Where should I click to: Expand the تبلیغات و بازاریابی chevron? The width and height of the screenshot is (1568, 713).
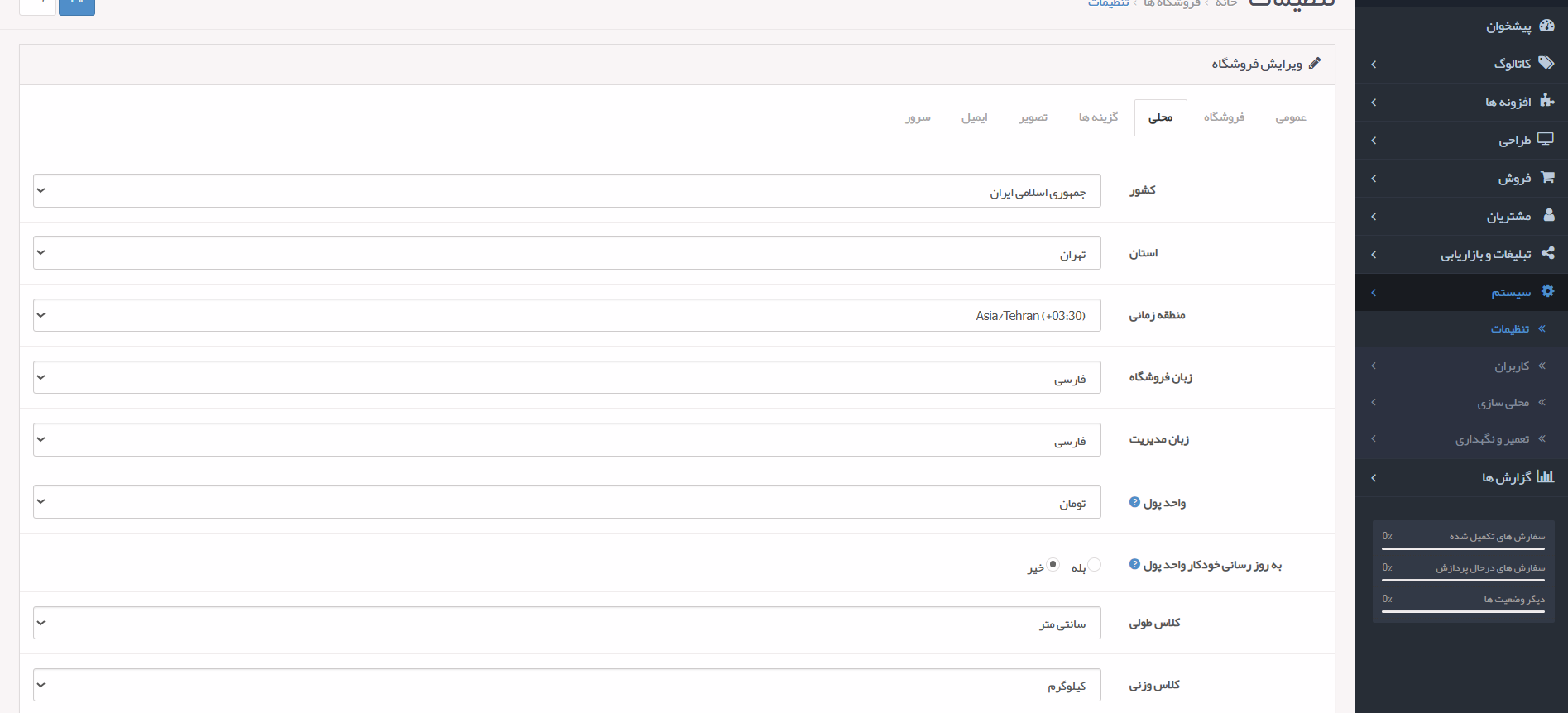point(1374,255)
